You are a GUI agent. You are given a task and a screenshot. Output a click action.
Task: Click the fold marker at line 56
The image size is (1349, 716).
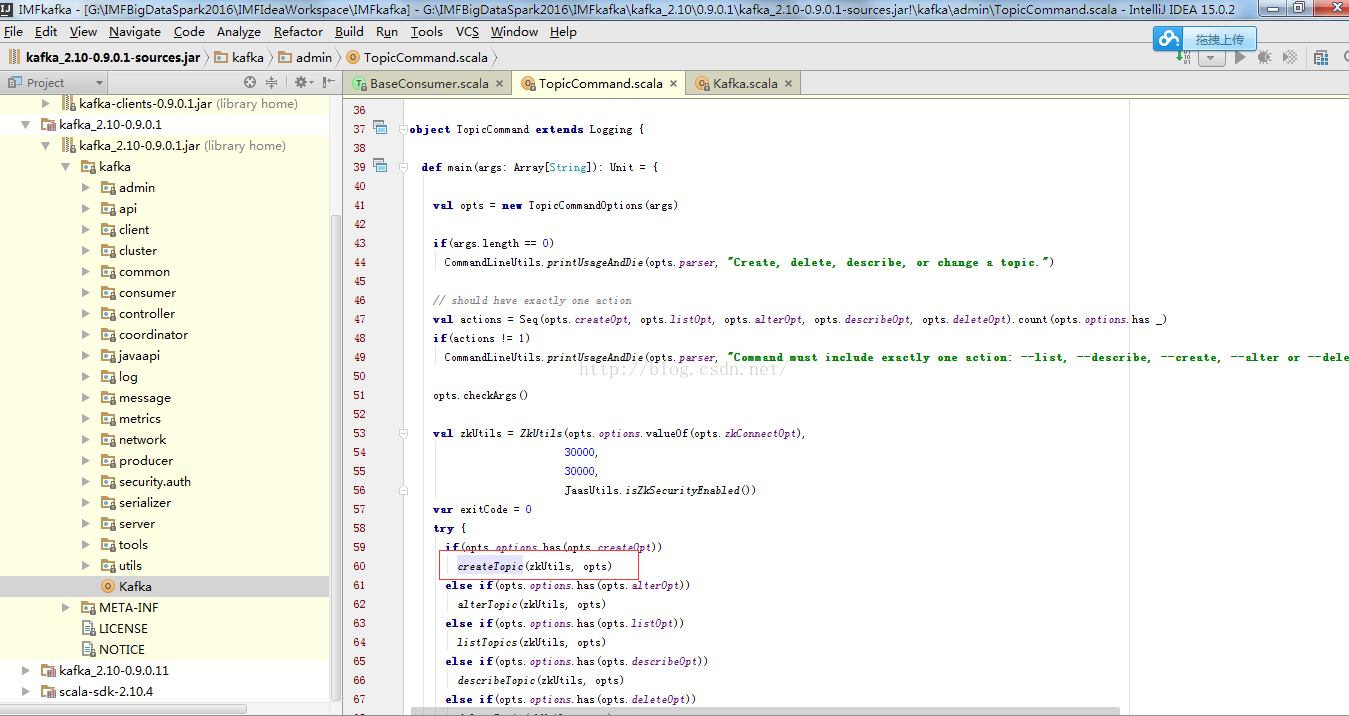pos(403,490)
